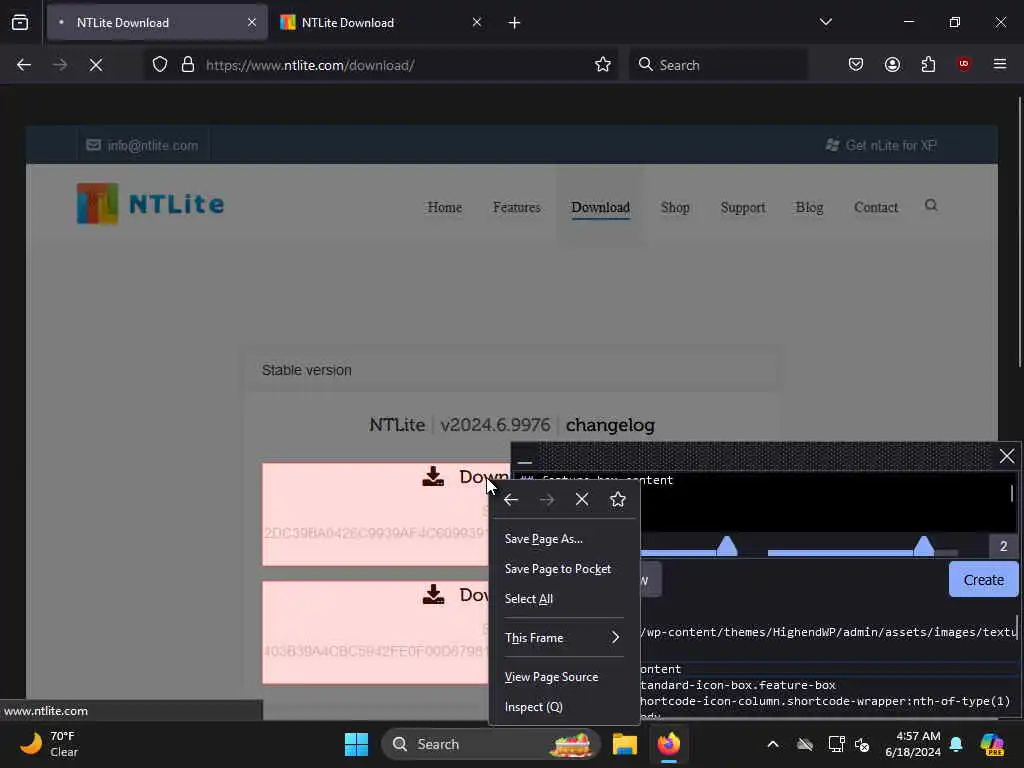List all tabs with the tab bar chevron
The width and height of the screenshot is (1024, 768).
pos(825,22)
